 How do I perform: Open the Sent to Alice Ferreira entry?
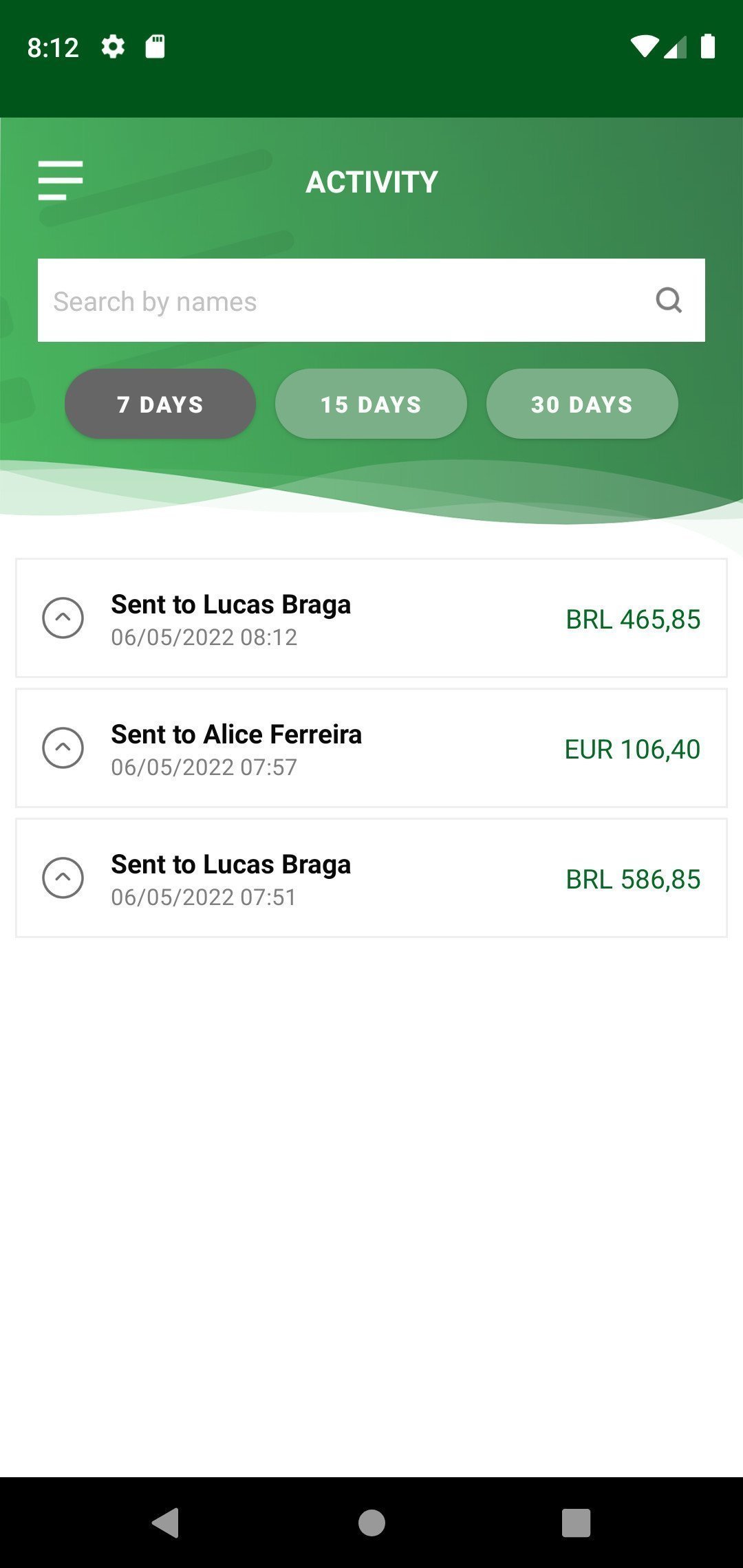(x=236, y=734)
